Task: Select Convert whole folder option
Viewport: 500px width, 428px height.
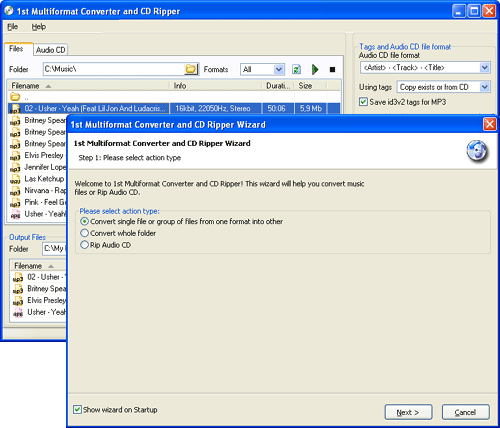Action: click(85, 233)
